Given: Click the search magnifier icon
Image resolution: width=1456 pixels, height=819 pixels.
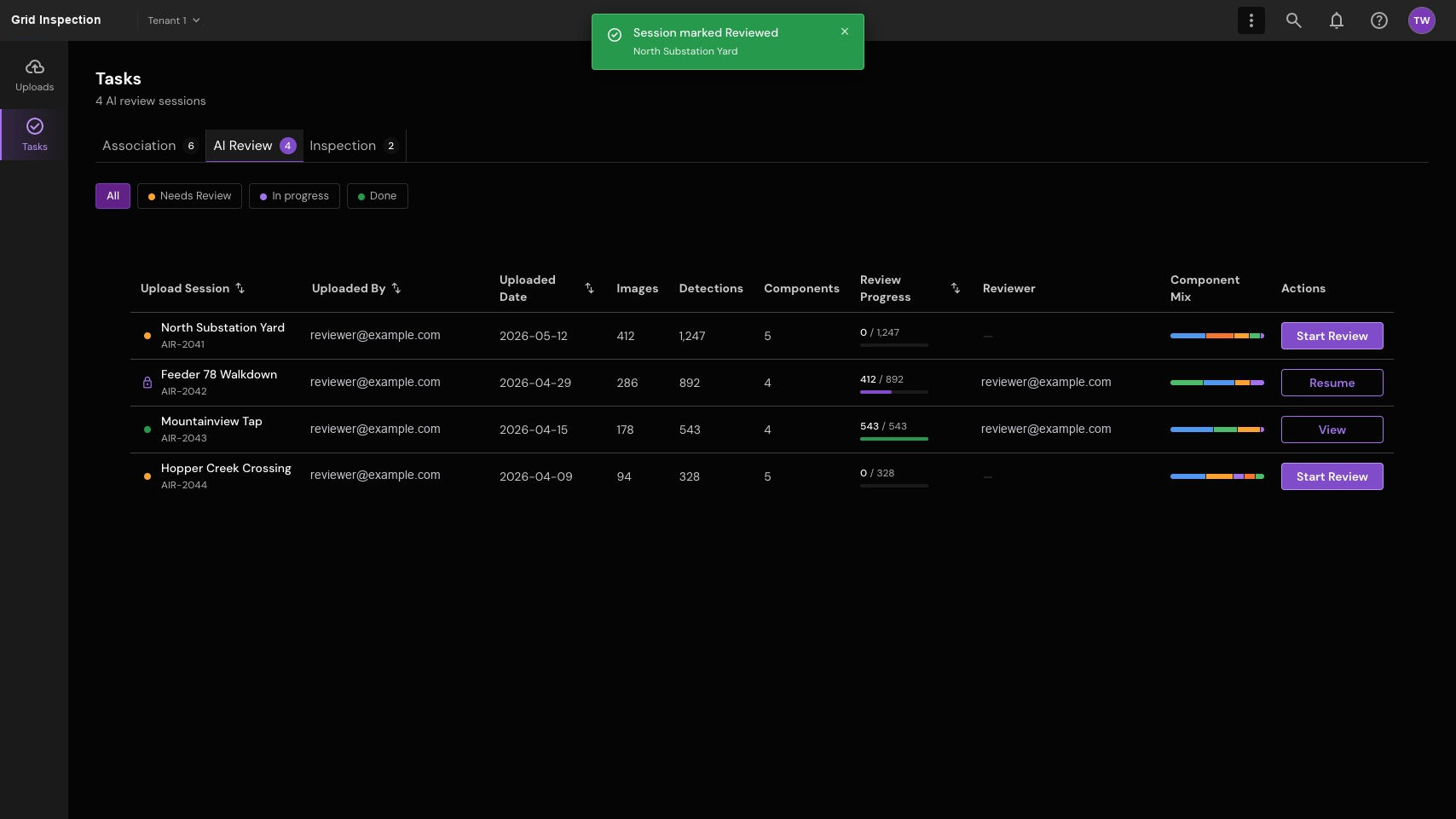Looking at the screenshot, I should pyautogui.click(x=1293, y=20).
